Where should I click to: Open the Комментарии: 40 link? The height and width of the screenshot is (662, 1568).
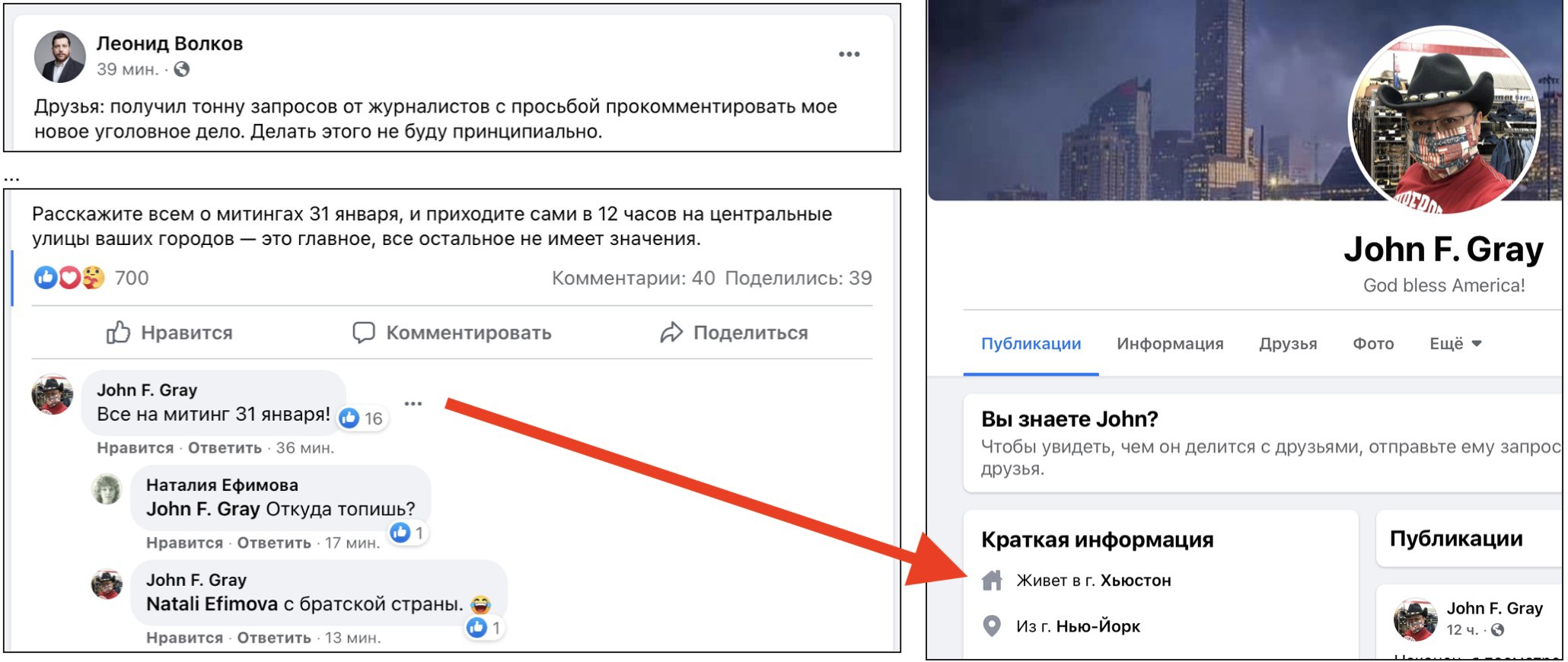(633, 278)
